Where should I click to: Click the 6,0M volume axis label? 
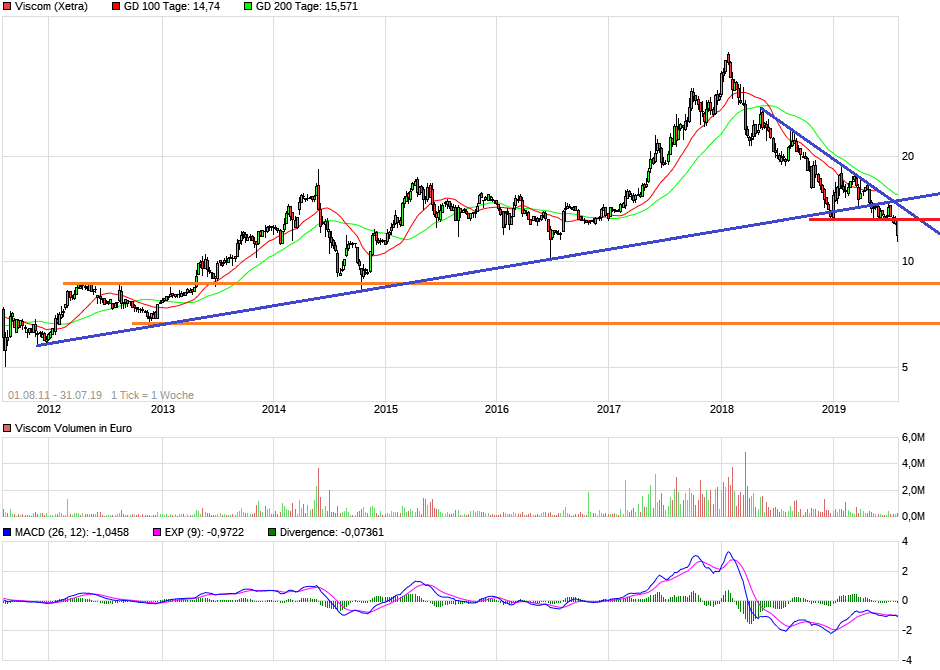pos(913,438)
